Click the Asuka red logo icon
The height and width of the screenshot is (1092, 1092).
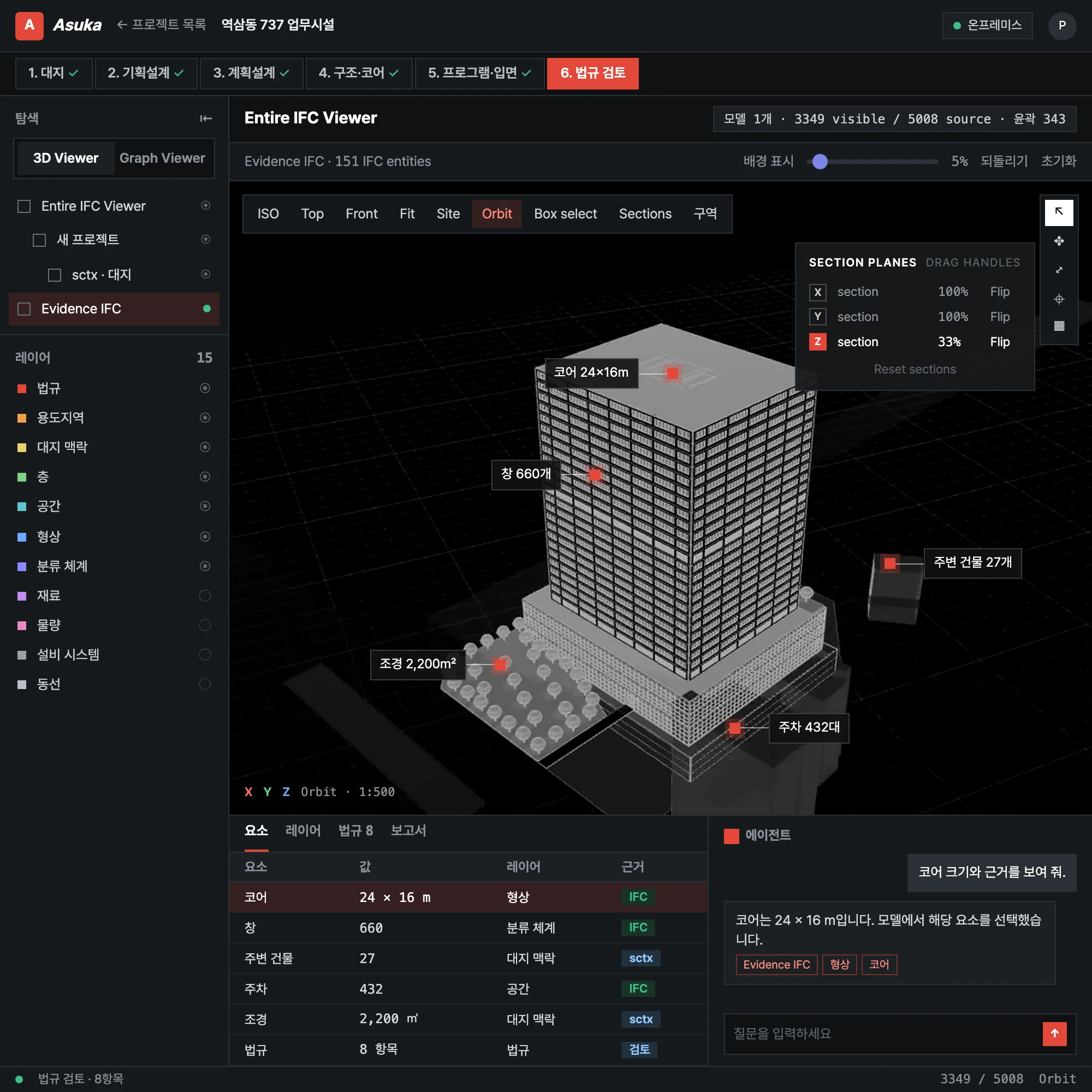coord(29,26)
